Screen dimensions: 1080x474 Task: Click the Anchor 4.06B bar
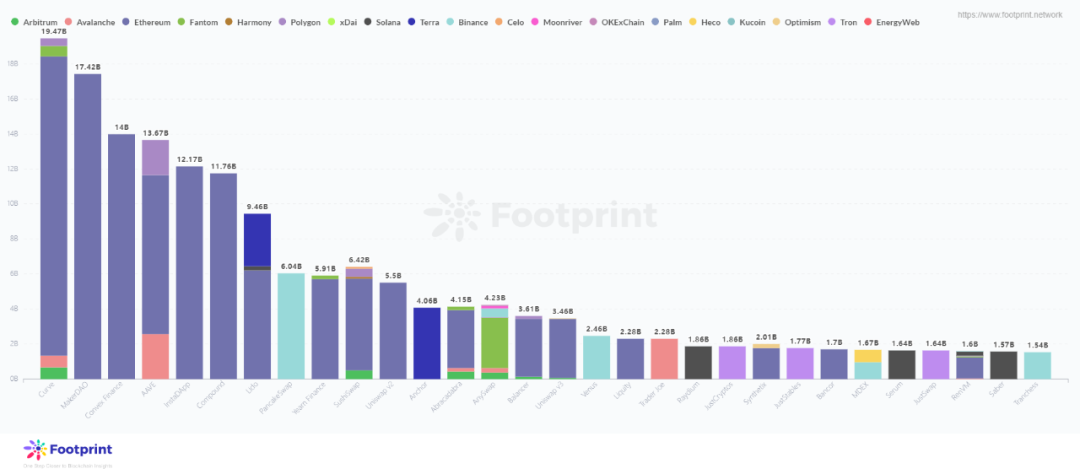pos(427,342)
